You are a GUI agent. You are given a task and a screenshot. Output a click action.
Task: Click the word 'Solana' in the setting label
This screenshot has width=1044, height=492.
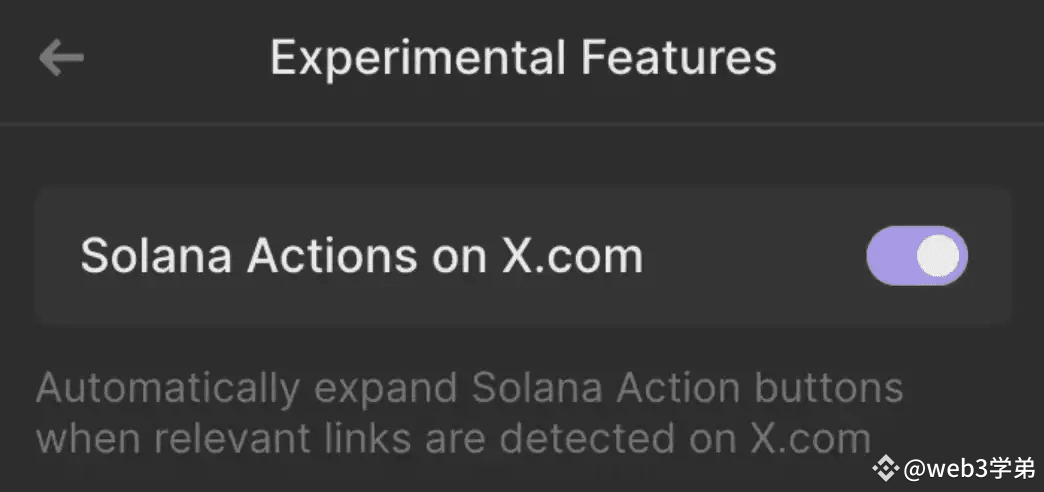pyautogui.click(x=156, y=256)
